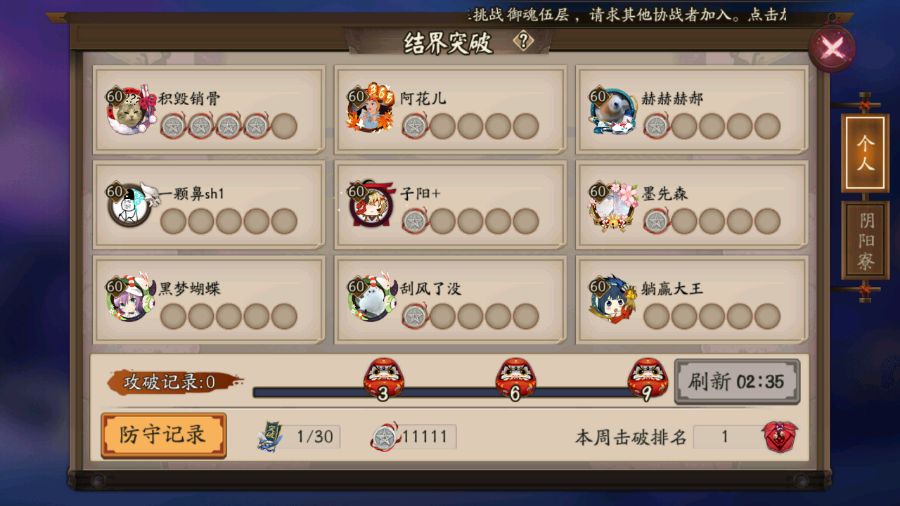
Task: Challenge the 赫赫赫郝 barrier card
Action: 692,110
